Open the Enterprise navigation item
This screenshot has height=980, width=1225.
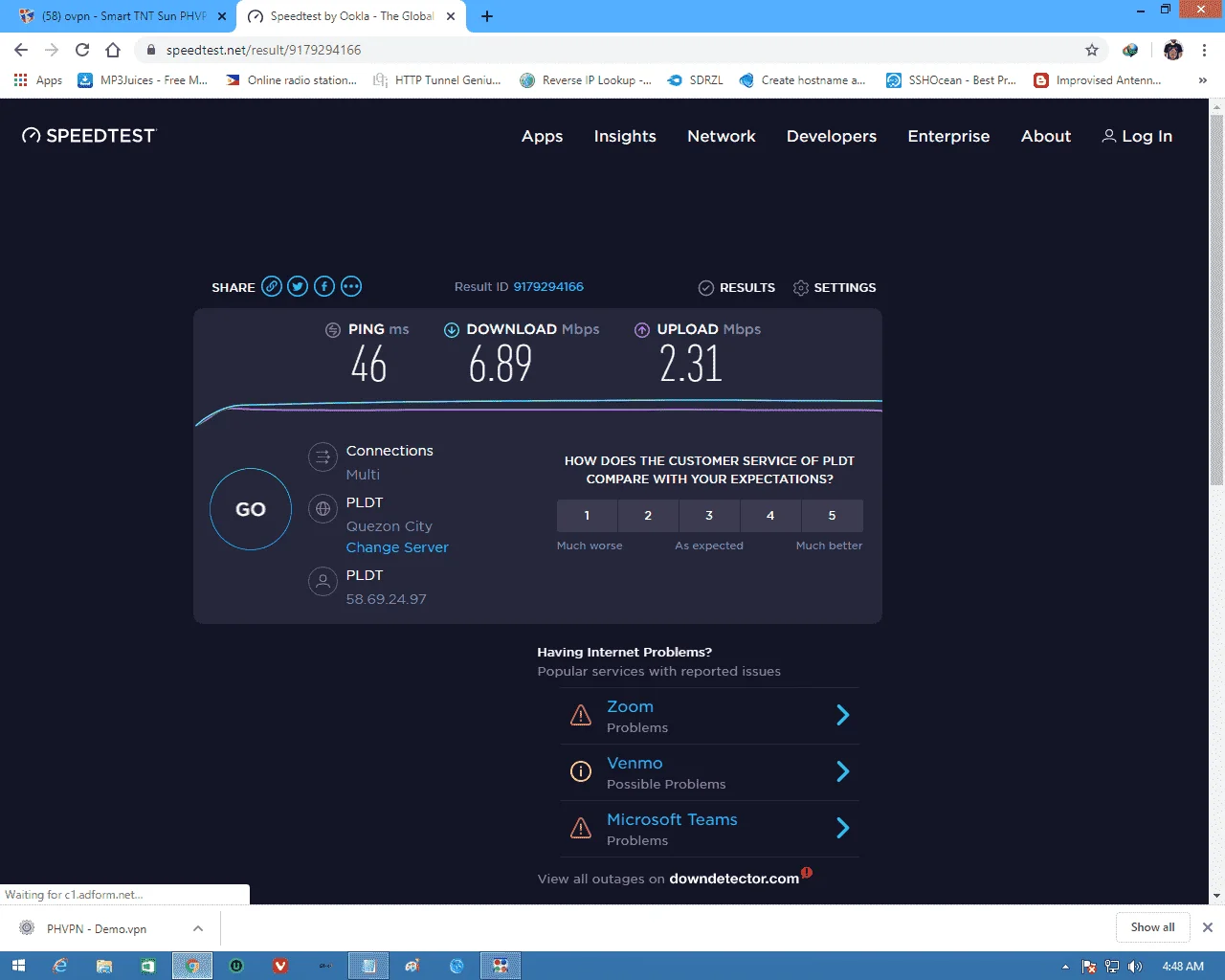click(948, 136)
